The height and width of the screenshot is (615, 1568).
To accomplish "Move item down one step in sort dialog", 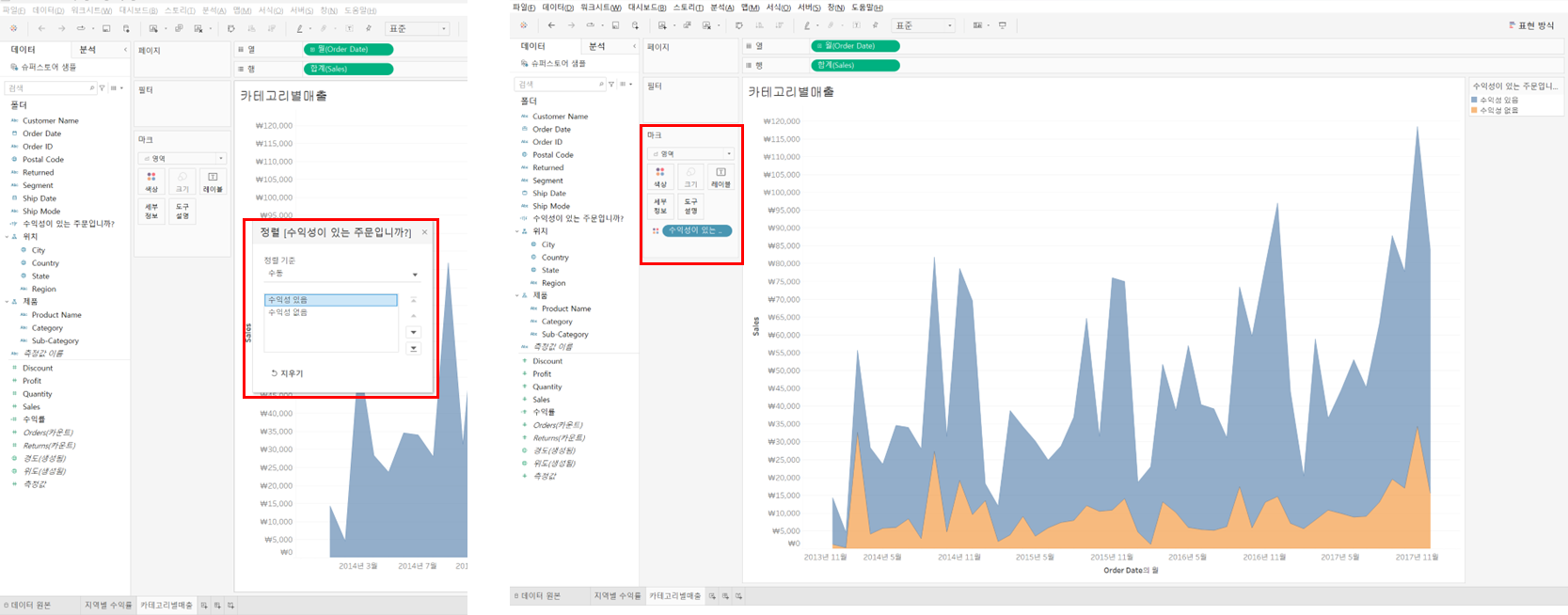I will (413, 332).
